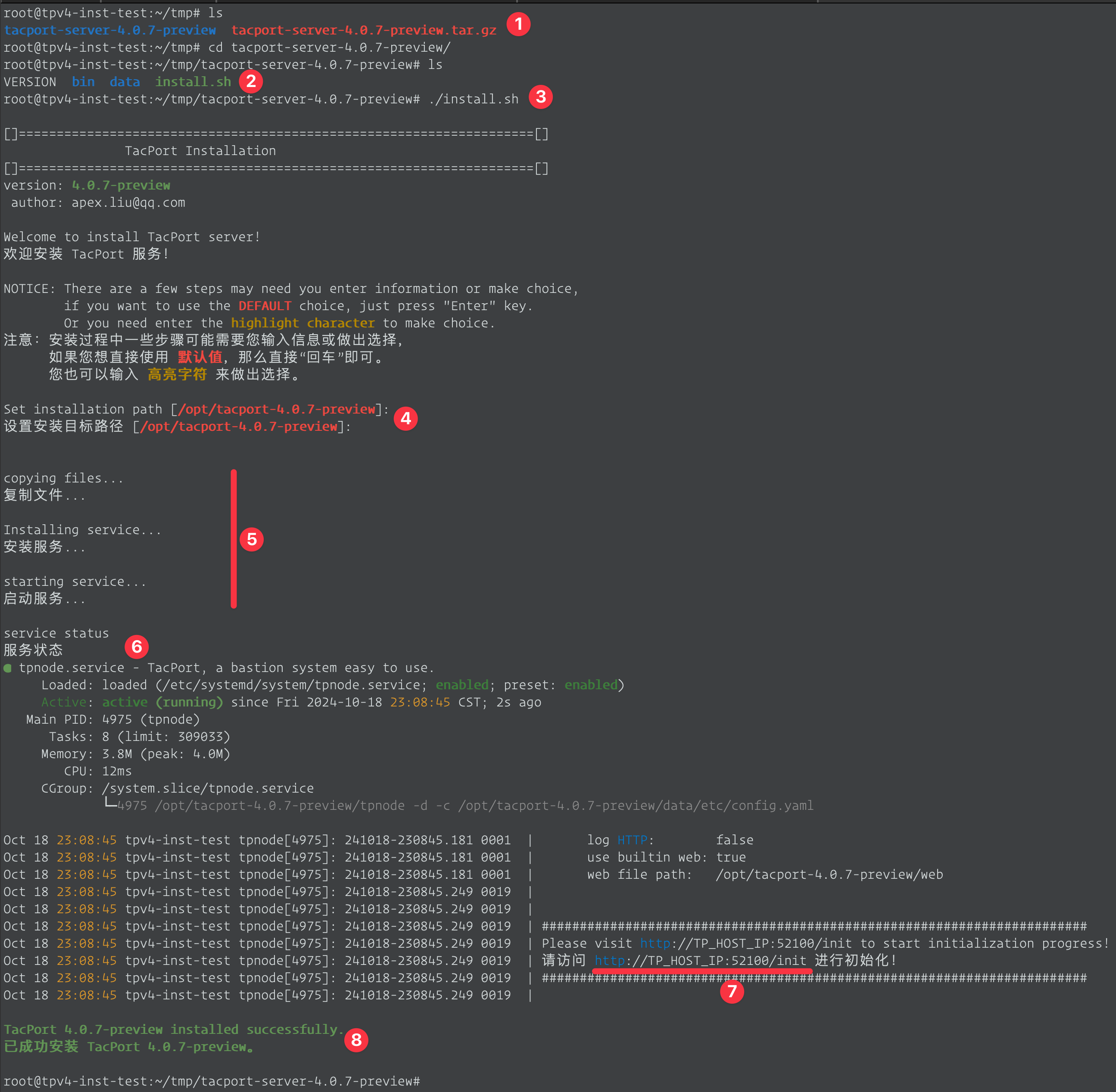Image resolution: width=1116 pixels, height=1092 pixels.
Task: Select the green 'active (running)' status
Action: 162,702
